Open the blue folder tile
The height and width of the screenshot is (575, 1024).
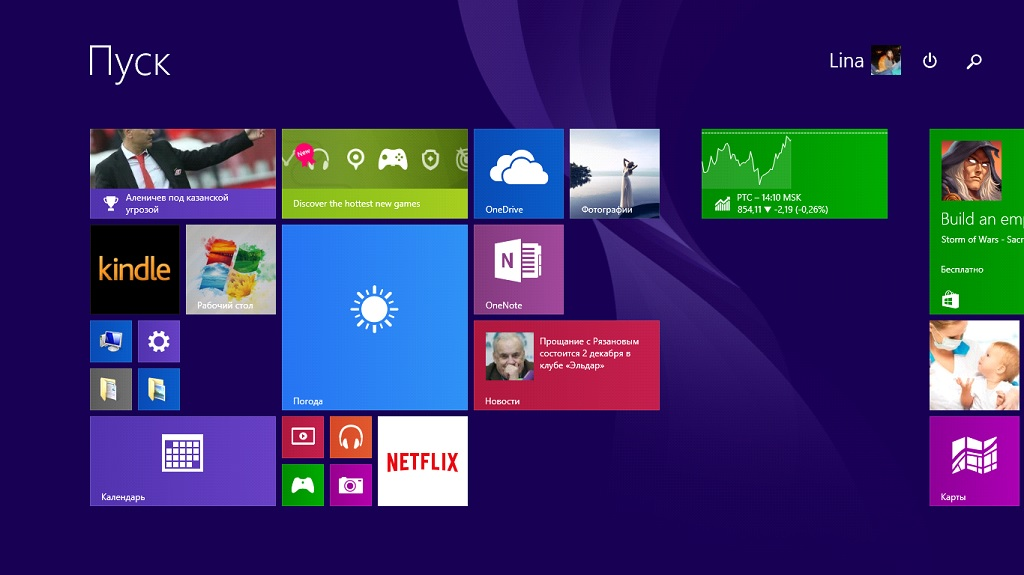(159, 389)
